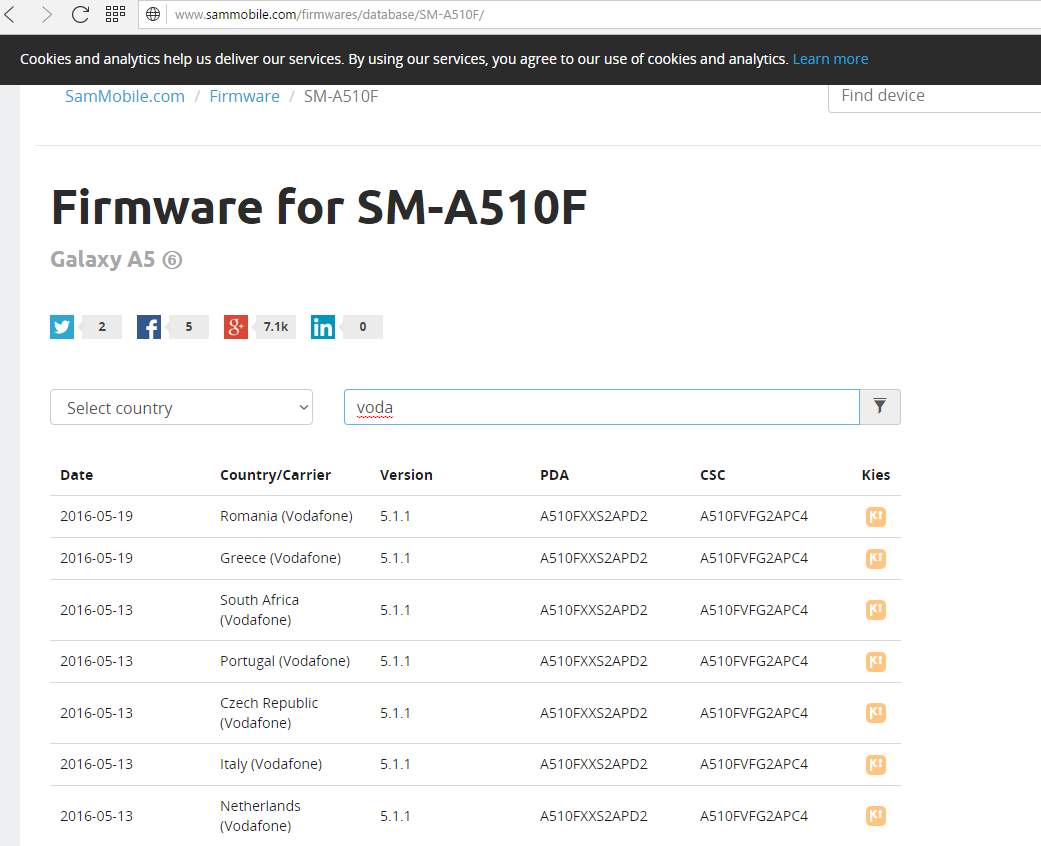Click the browser address bar URL
This screenshot has width=1041, height=846.
pyautogui.click(x=329, y=14)
